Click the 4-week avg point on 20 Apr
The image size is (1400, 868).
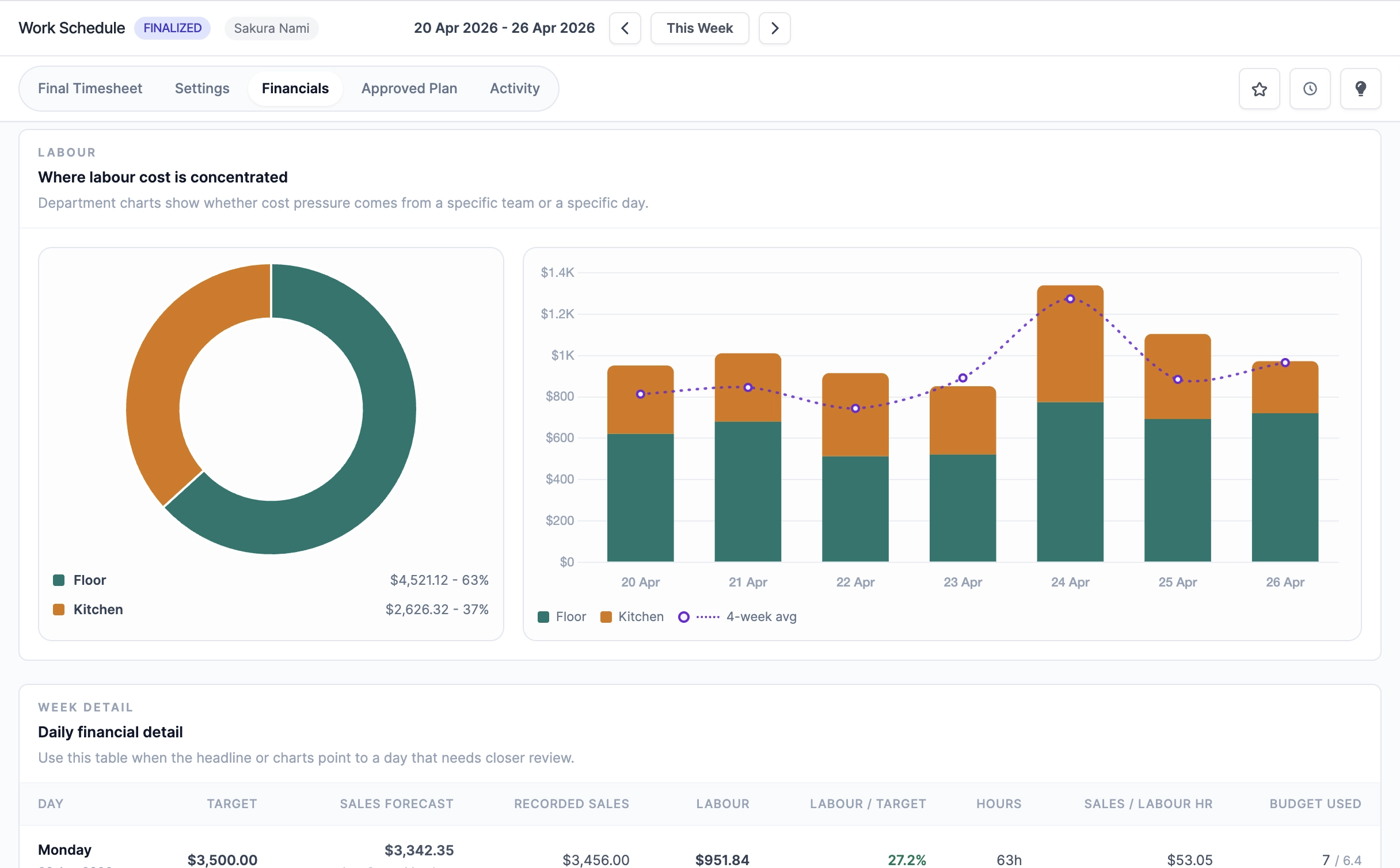click(x=640, y=394)
